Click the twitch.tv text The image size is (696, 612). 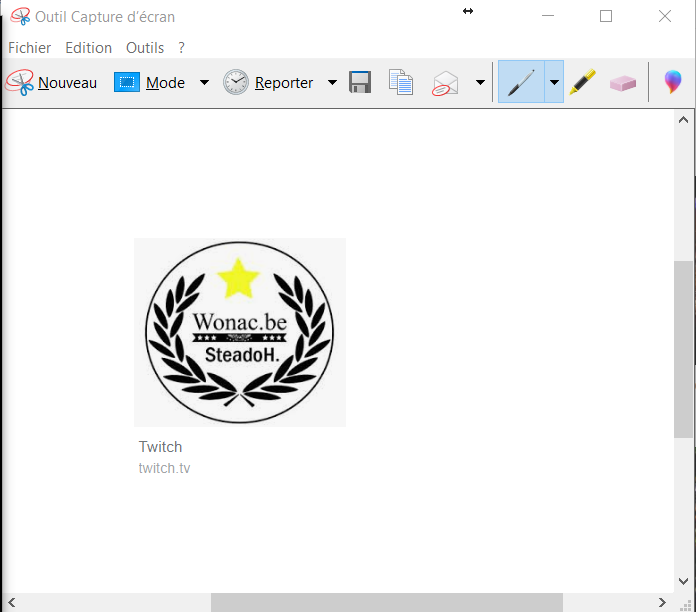[164, 468]
